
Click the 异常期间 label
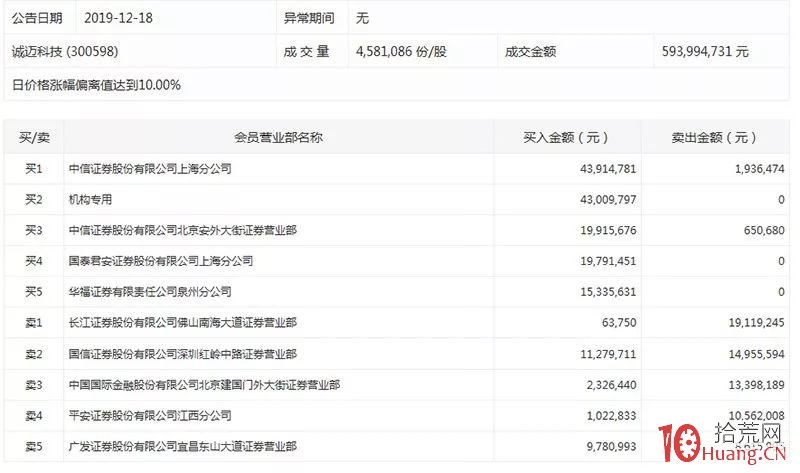309,18
